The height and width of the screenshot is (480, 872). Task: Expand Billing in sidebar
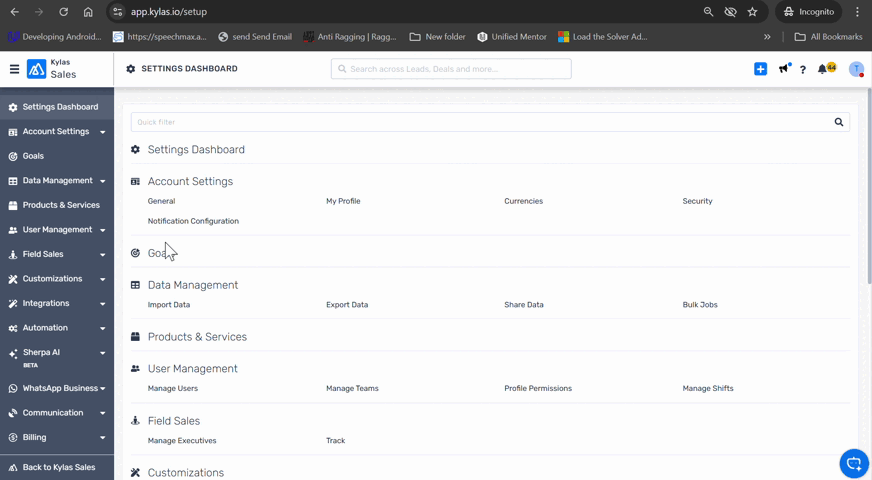pos(103,438)
